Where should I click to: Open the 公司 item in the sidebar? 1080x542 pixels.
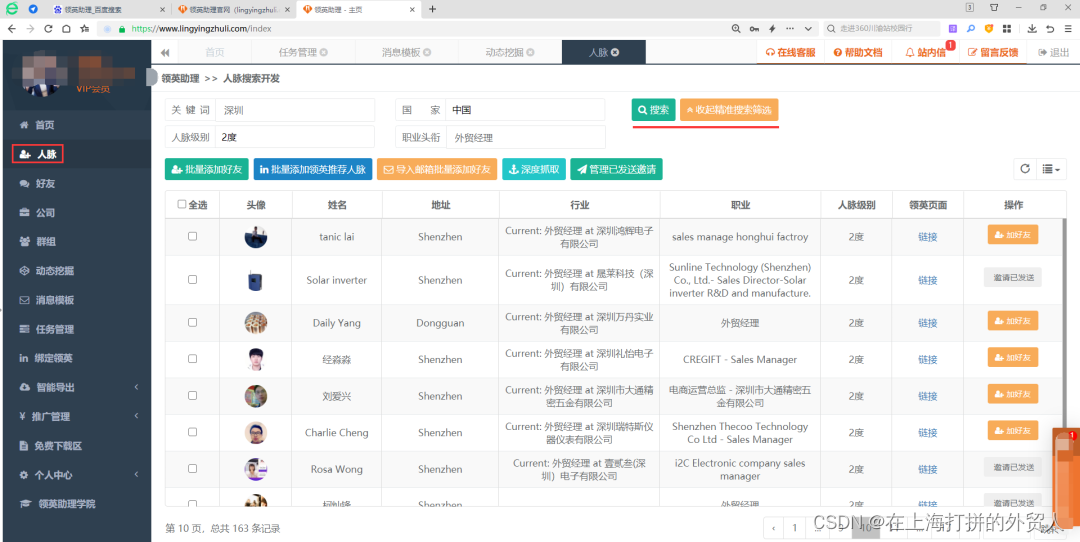76,213
